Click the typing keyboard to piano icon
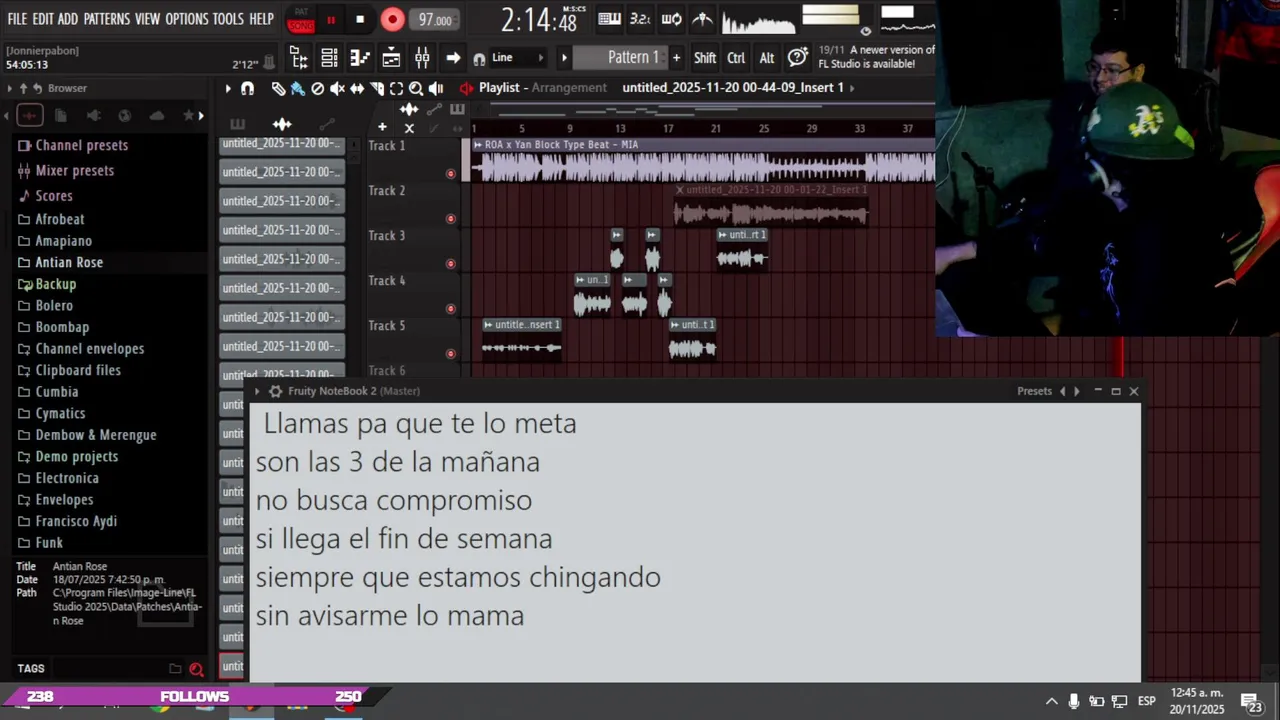 [x=608, y=19]
